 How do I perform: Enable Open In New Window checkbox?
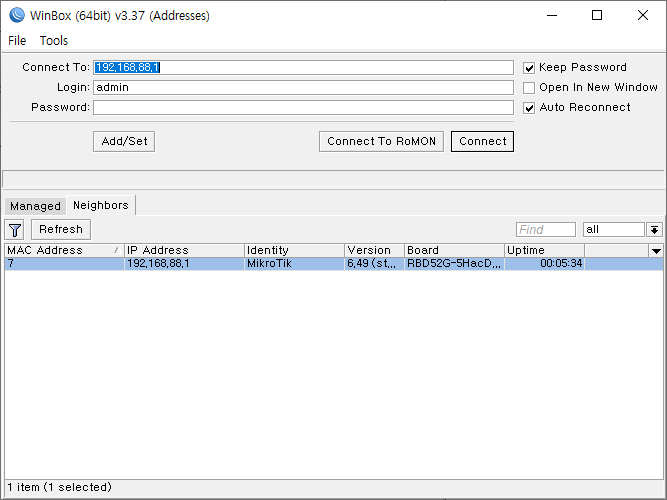(529, 88)
